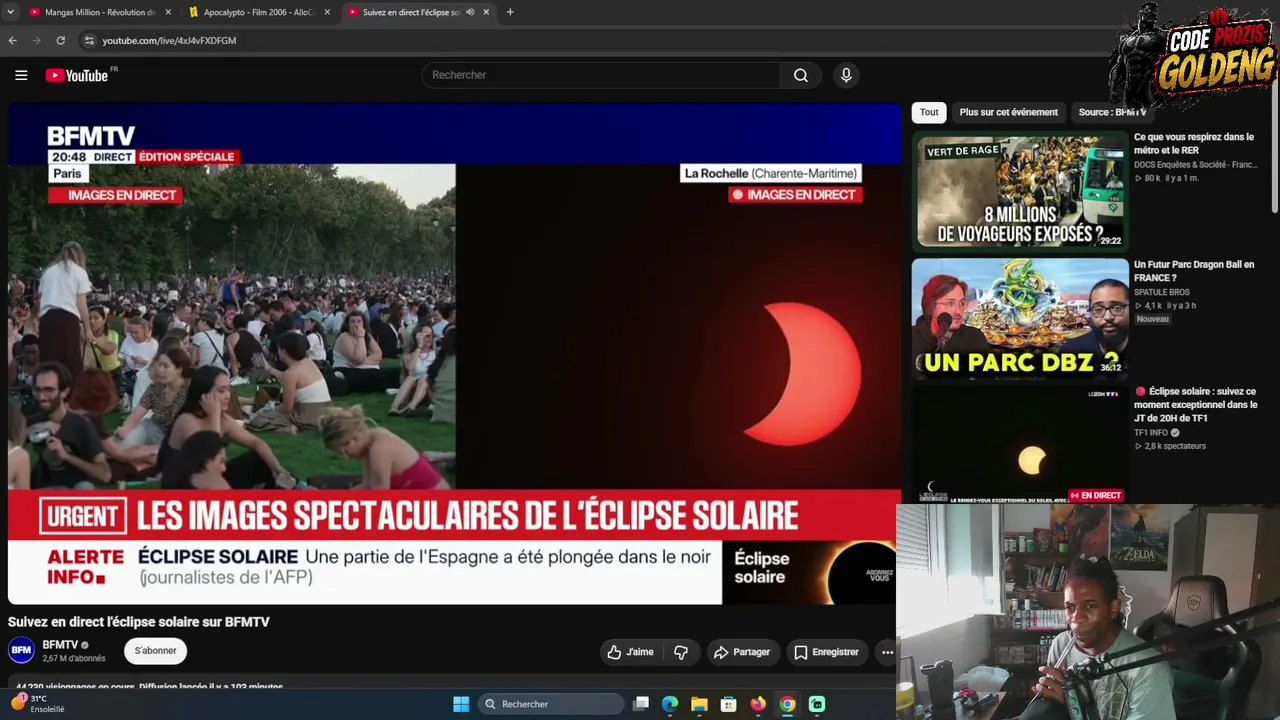Open the TF1 eclipse live thumbnail
The image size is (1280, 720).
[1020, 445]
